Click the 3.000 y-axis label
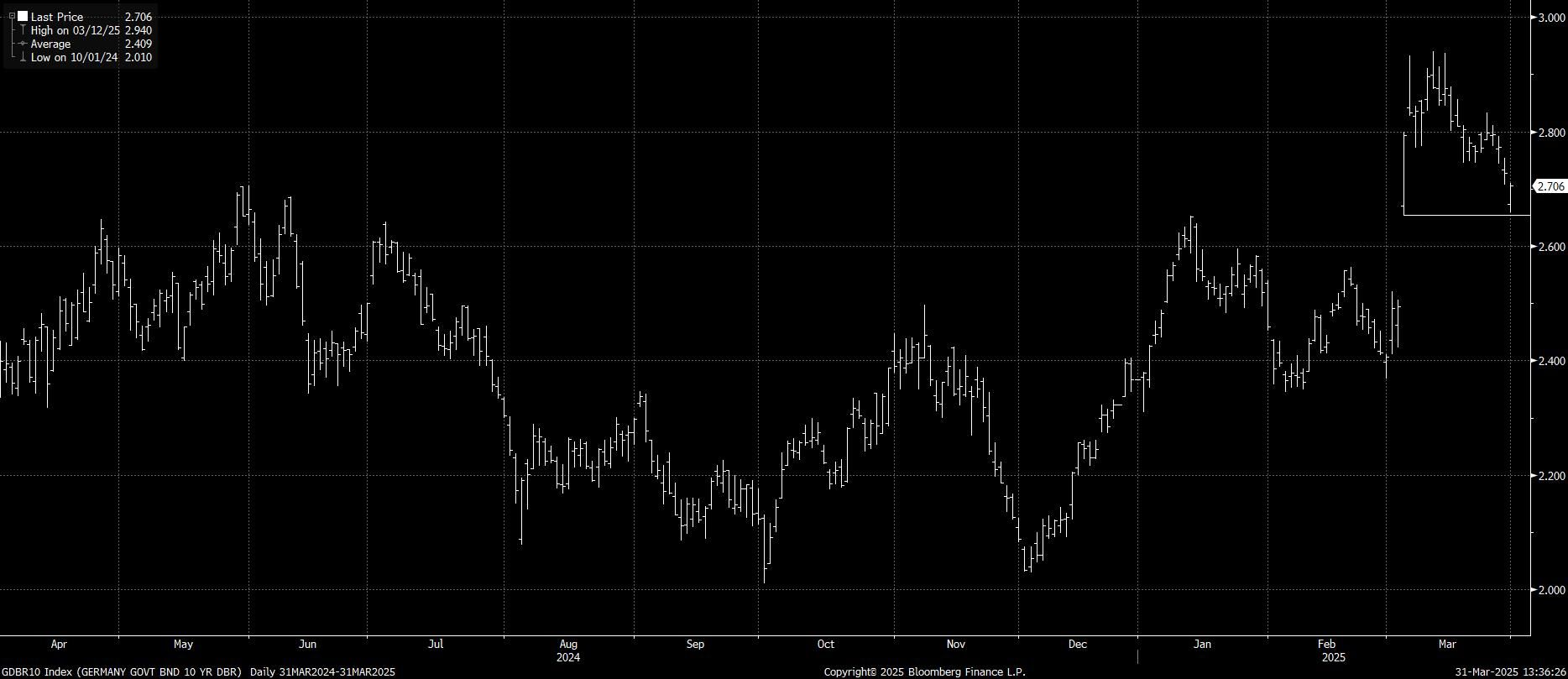The image size is (1568, 679). 1550,18
